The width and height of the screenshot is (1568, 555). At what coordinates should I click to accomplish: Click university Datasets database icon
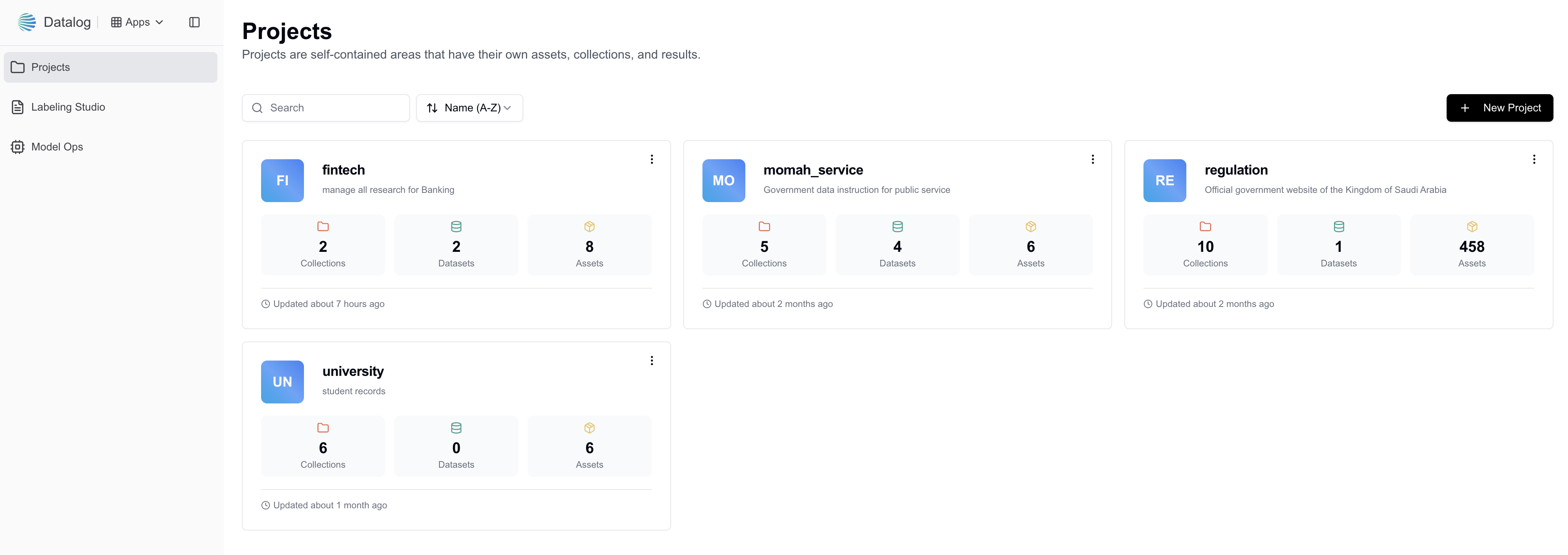(456, 428)
